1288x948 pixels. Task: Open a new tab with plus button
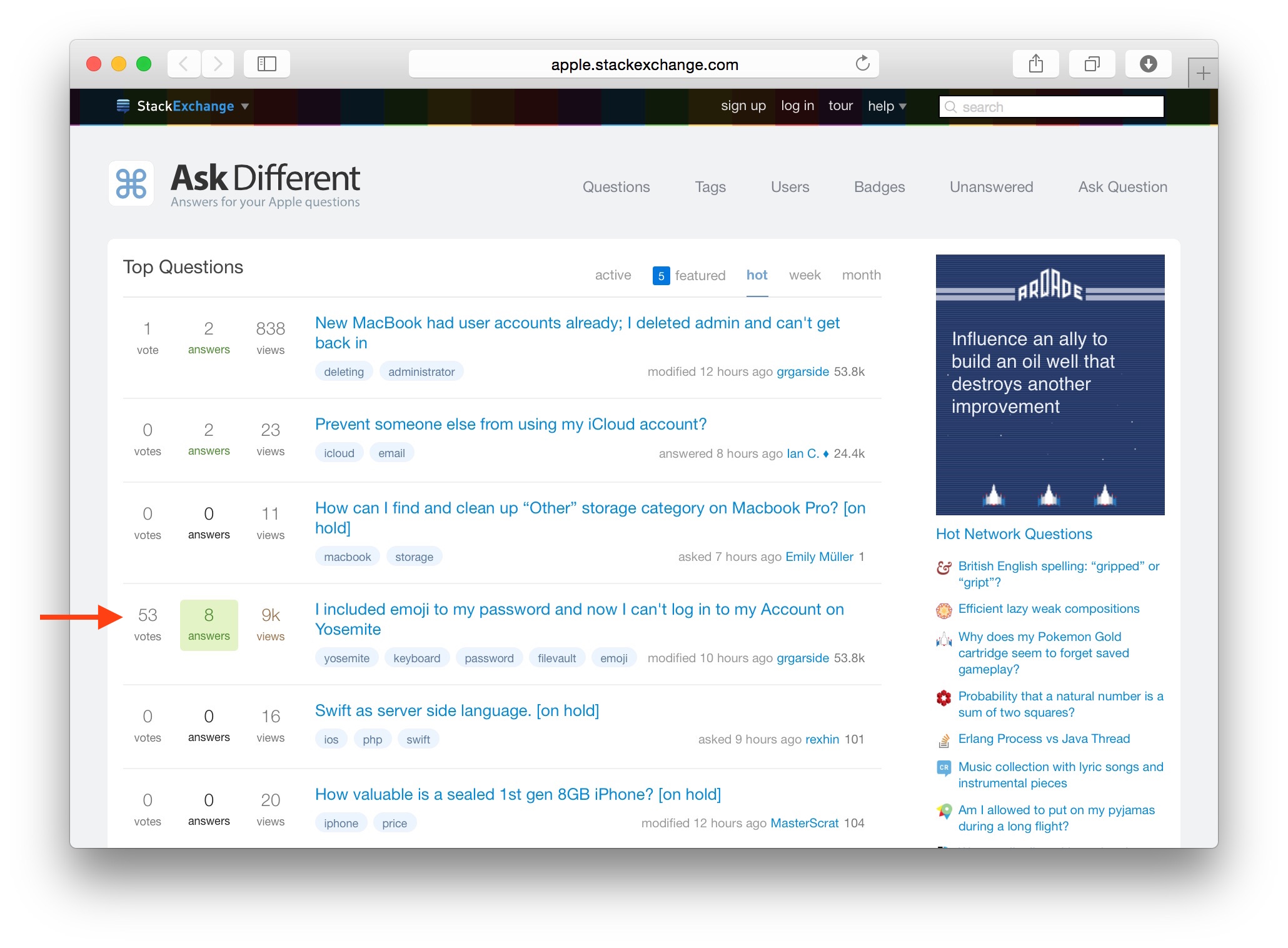(1202, 74)
